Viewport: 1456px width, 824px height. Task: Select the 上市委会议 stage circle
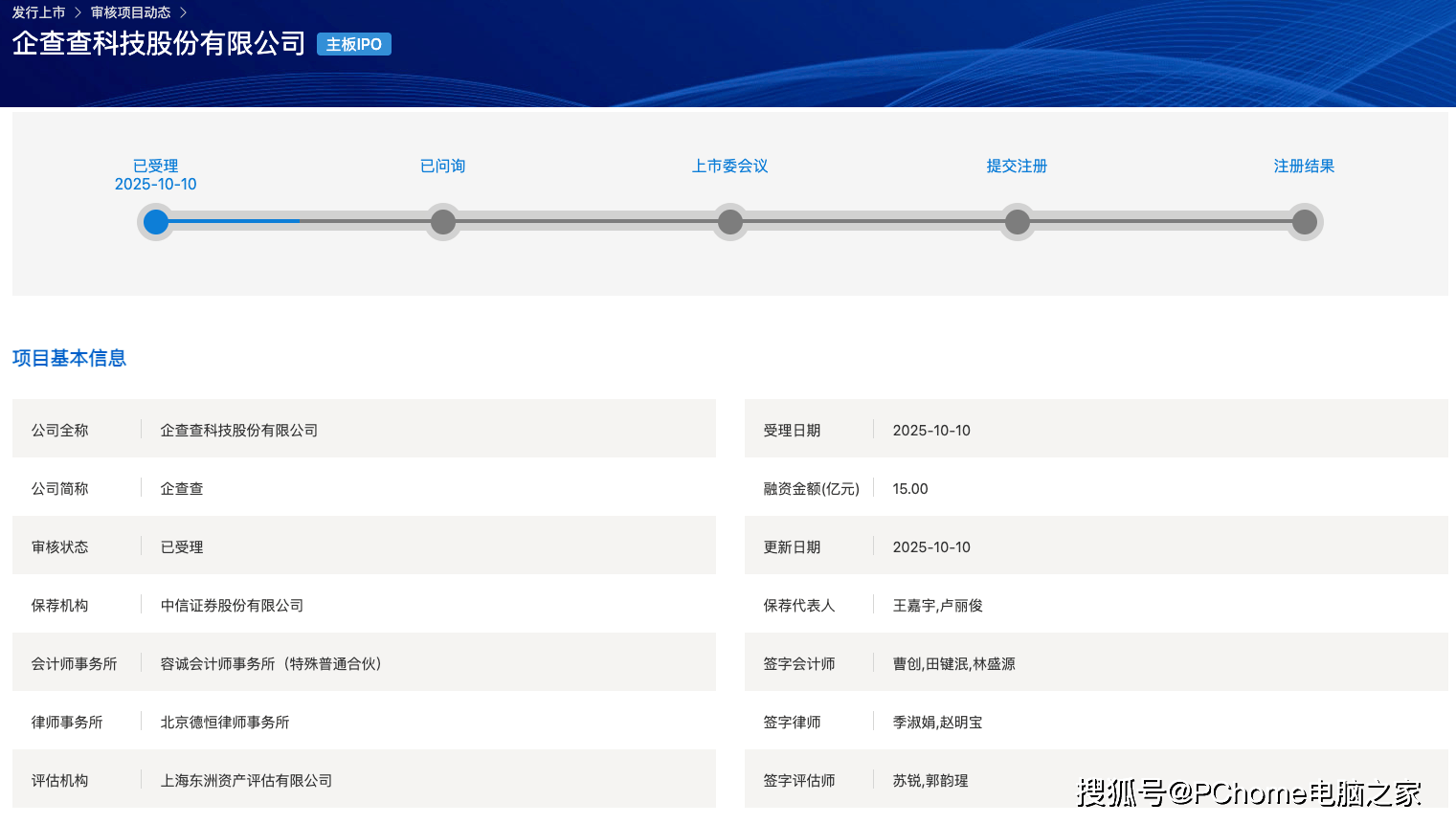(x=730, y=222)
